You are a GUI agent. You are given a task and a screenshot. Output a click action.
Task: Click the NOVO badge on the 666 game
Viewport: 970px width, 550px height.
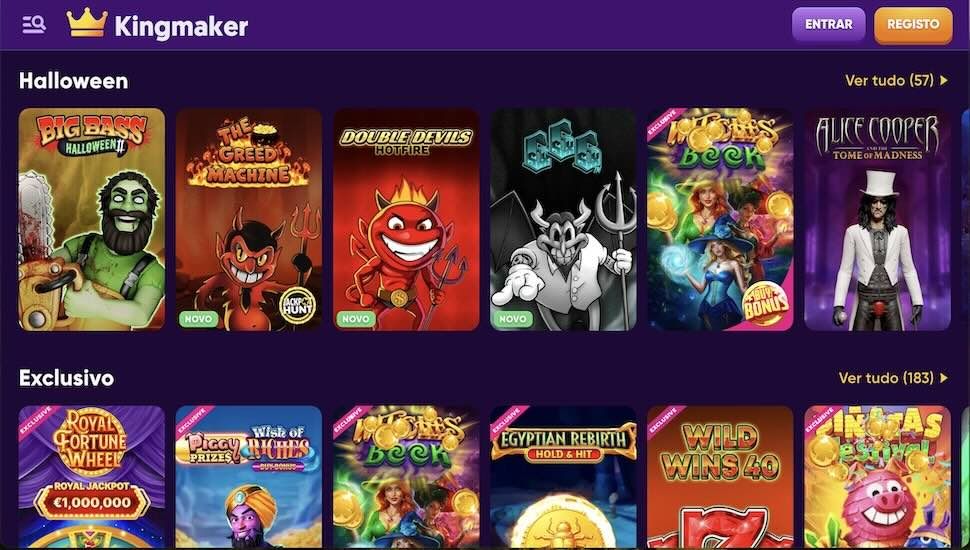(513, 319)
